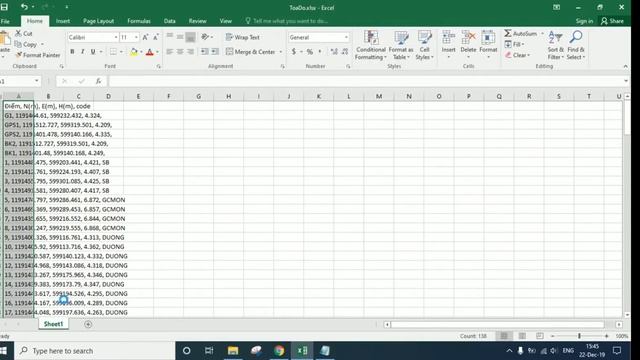Open Merge & Center dropdown arrow
The width and height of the screenshot is (640, 360).
pos(280,52)
